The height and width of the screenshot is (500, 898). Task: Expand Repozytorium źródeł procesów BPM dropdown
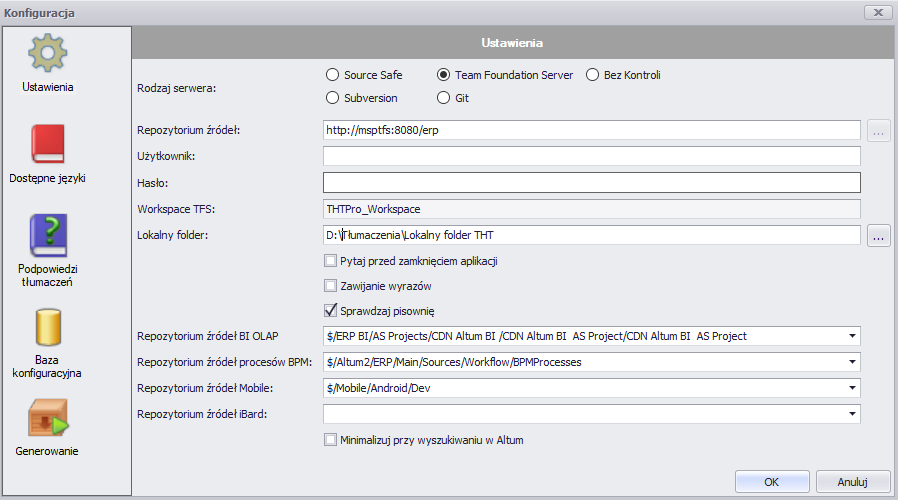852,362
